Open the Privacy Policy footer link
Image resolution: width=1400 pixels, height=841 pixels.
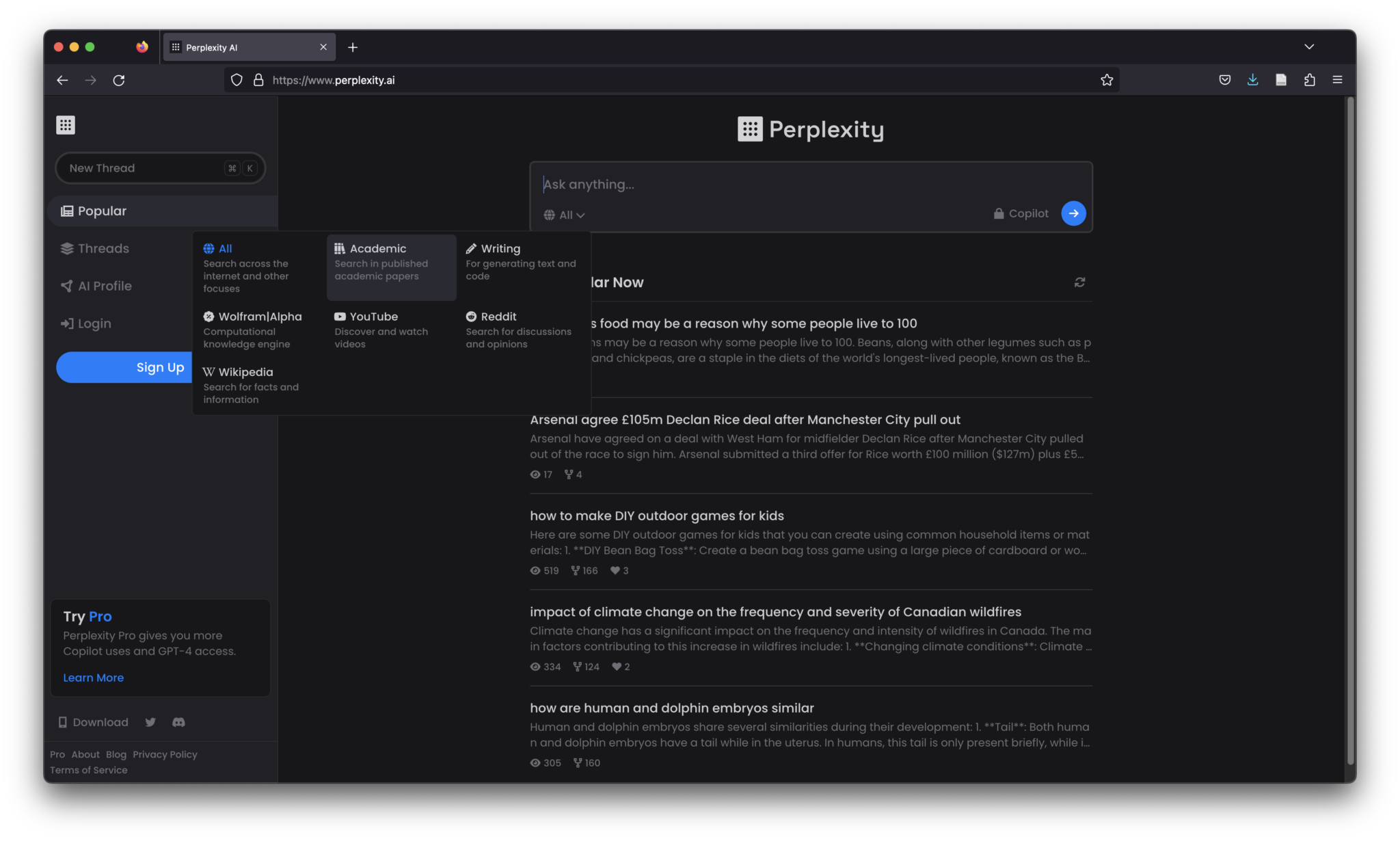(x=165, y=754)
